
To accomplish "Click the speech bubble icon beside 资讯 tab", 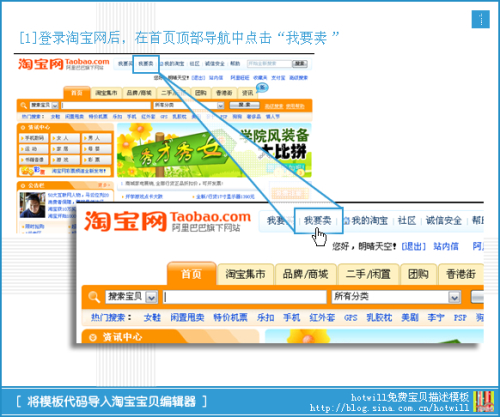I will (262, 88).
